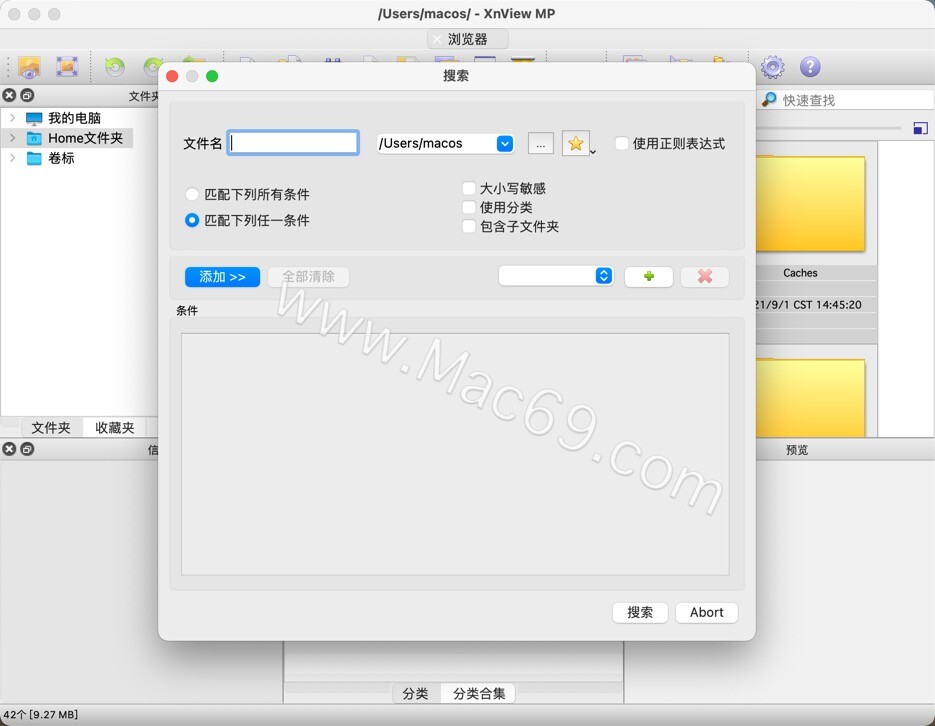The image size is (935, 726).
Task: Open the XnView MP settings gear icon
Action: point(772,66)
